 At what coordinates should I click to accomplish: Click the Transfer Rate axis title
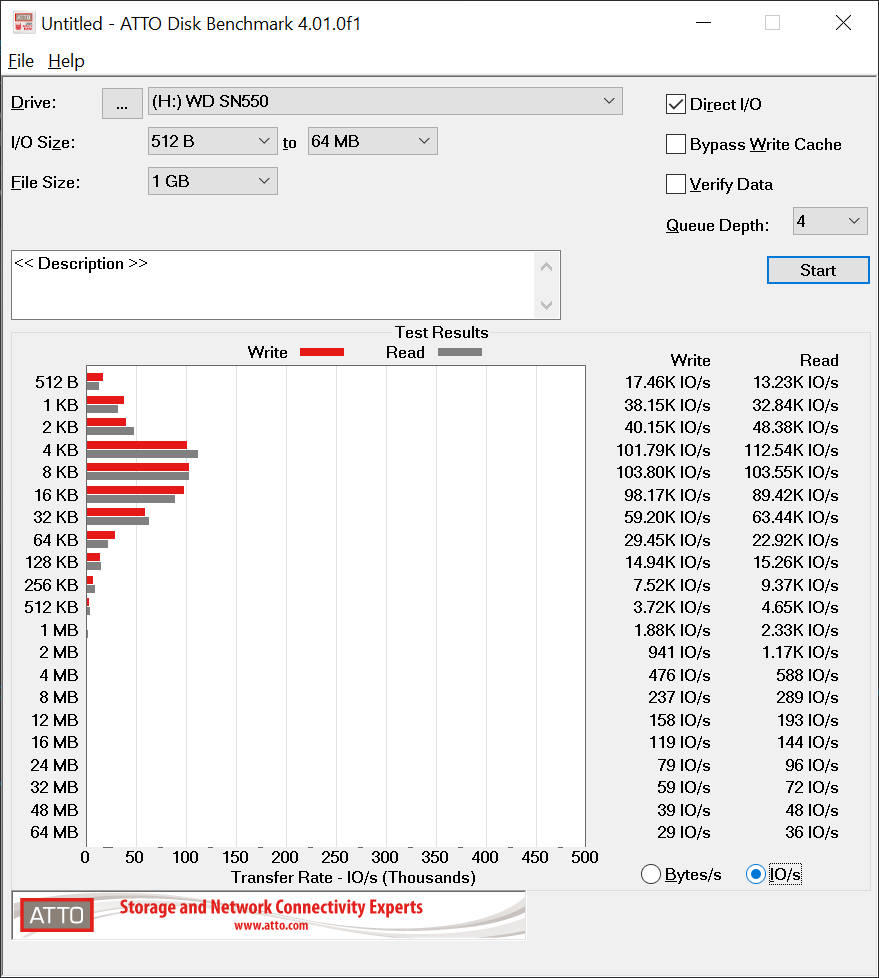tap(353, 878)
